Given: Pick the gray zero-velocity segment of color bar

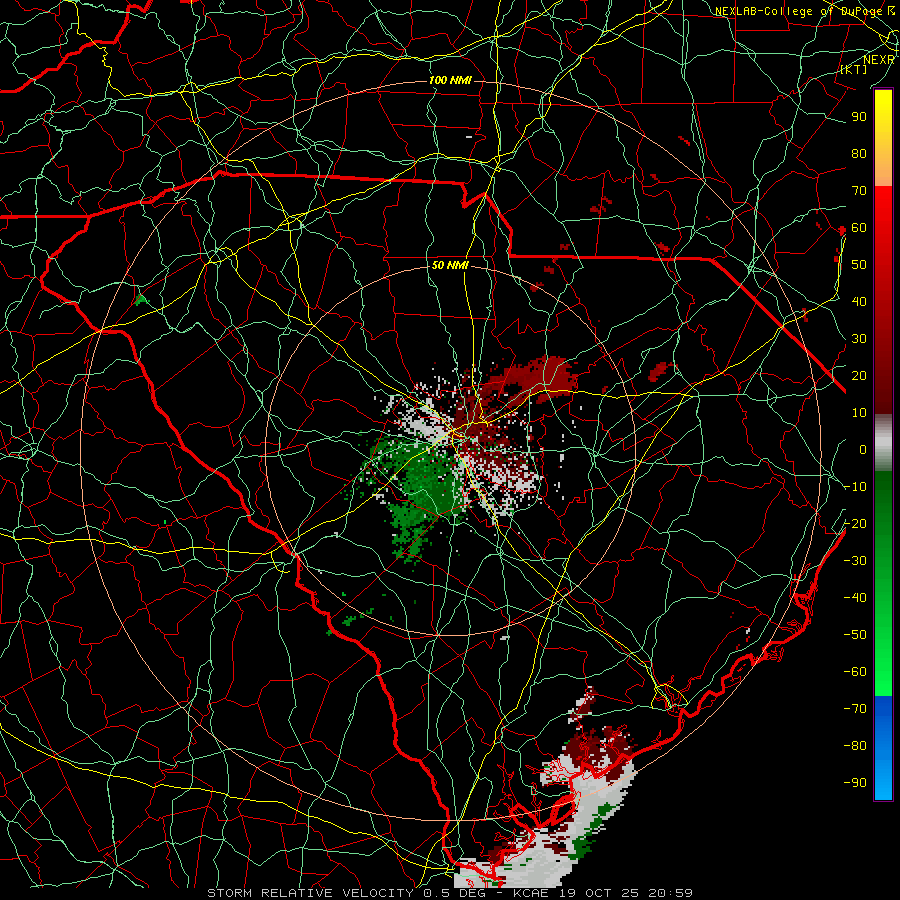Looking at the screenshot, I should pos(883,443).
